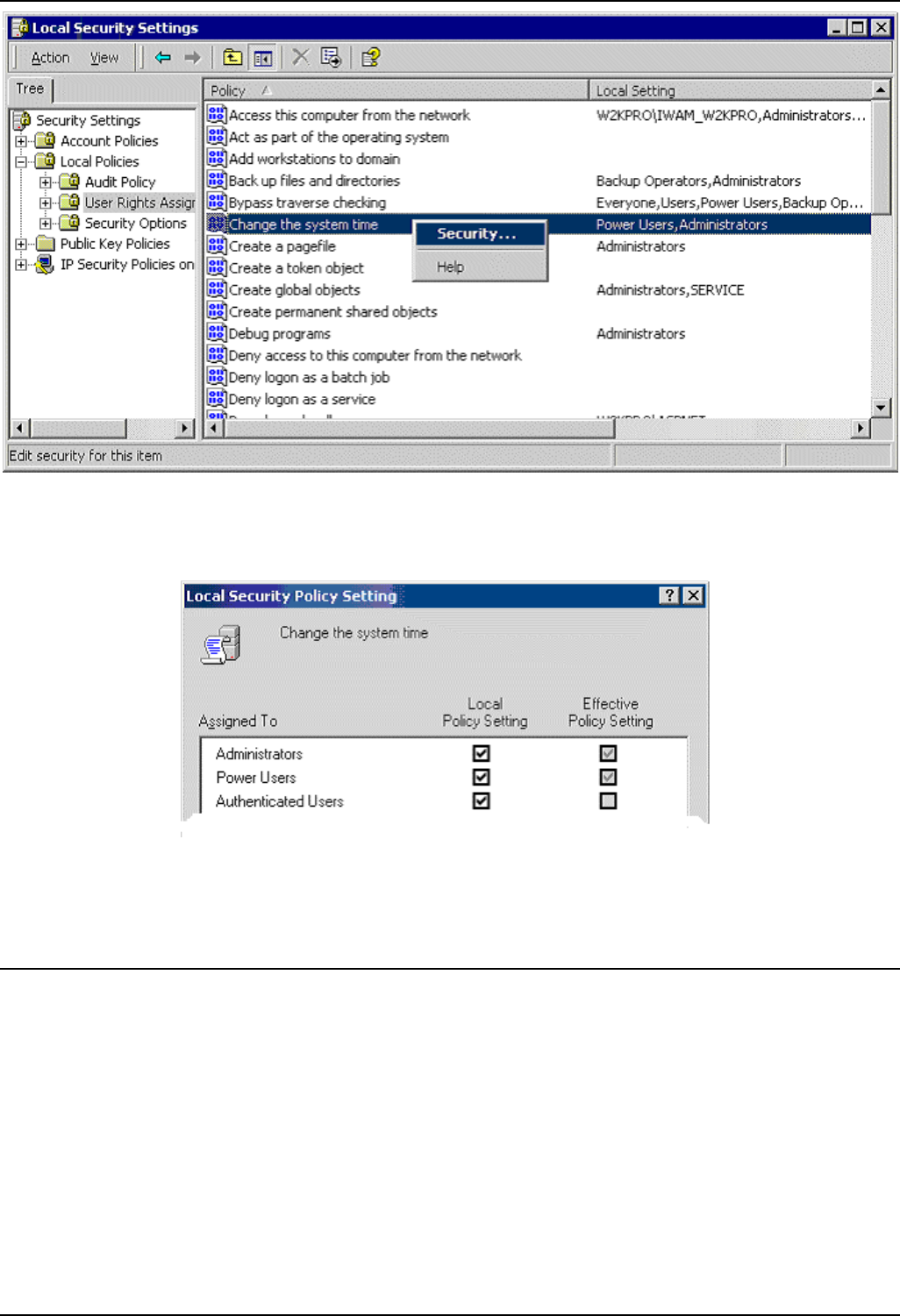This screenshot has height=1316, width=900.
Task: Select the Create global objects policy
Action: pos(294,290)
